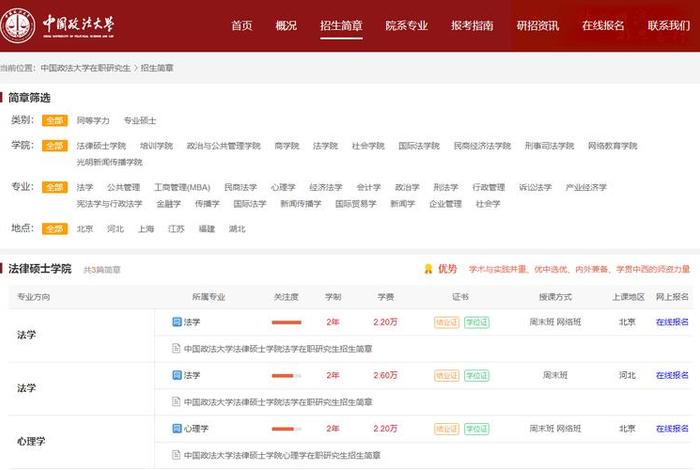Filter 地点 by 福建

pos(207,229)
